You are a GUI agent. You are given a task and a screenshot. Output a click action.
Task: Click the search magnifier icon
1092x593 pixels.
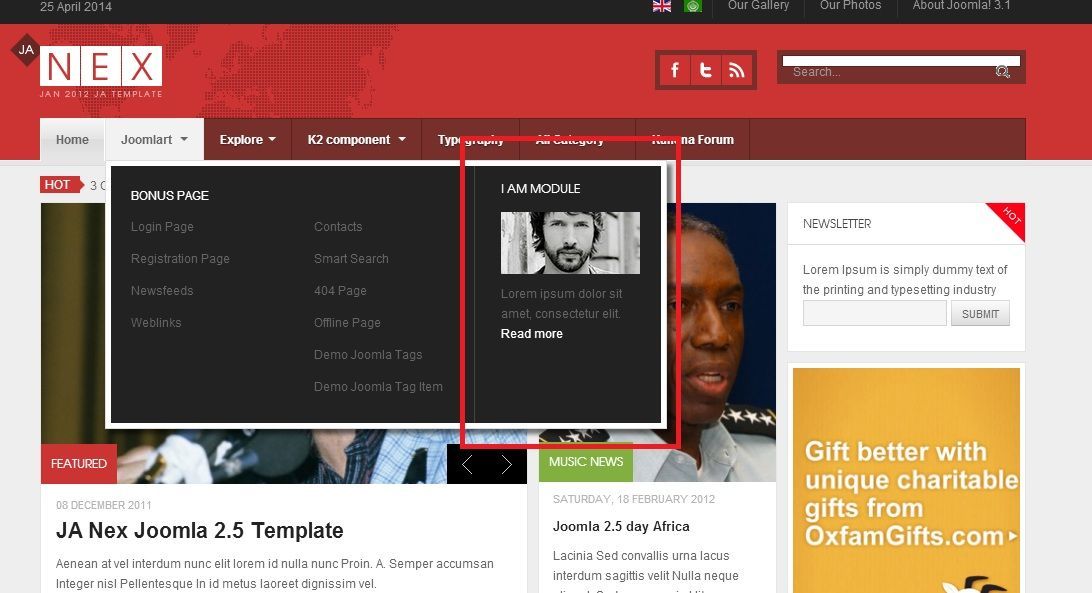point(1002,72)
